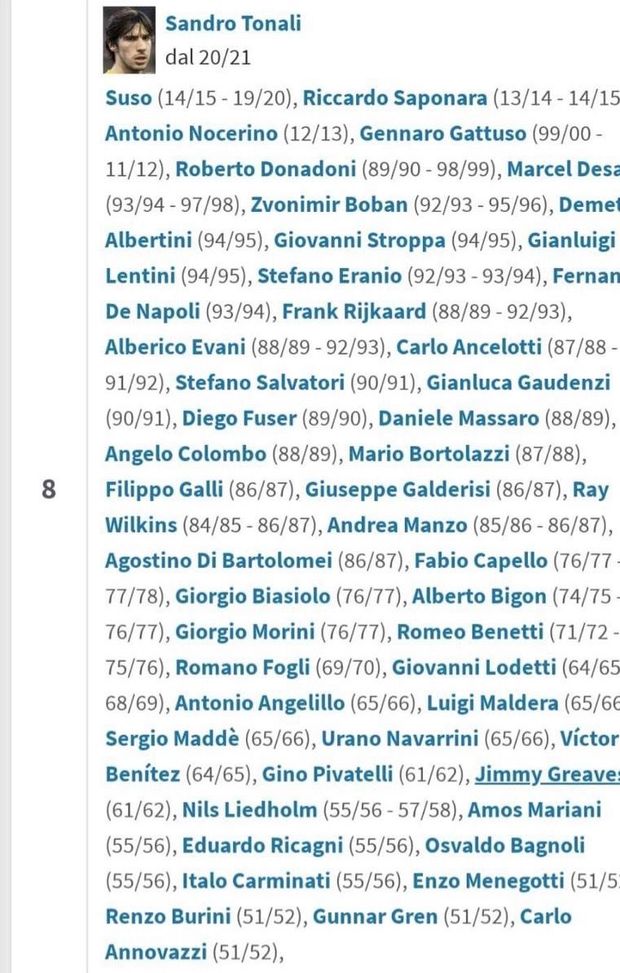Screen dimensions: 620x973
Task: Click Sandro Tonali's player photo
Action: pyautogui.click(x=130, y=40)
